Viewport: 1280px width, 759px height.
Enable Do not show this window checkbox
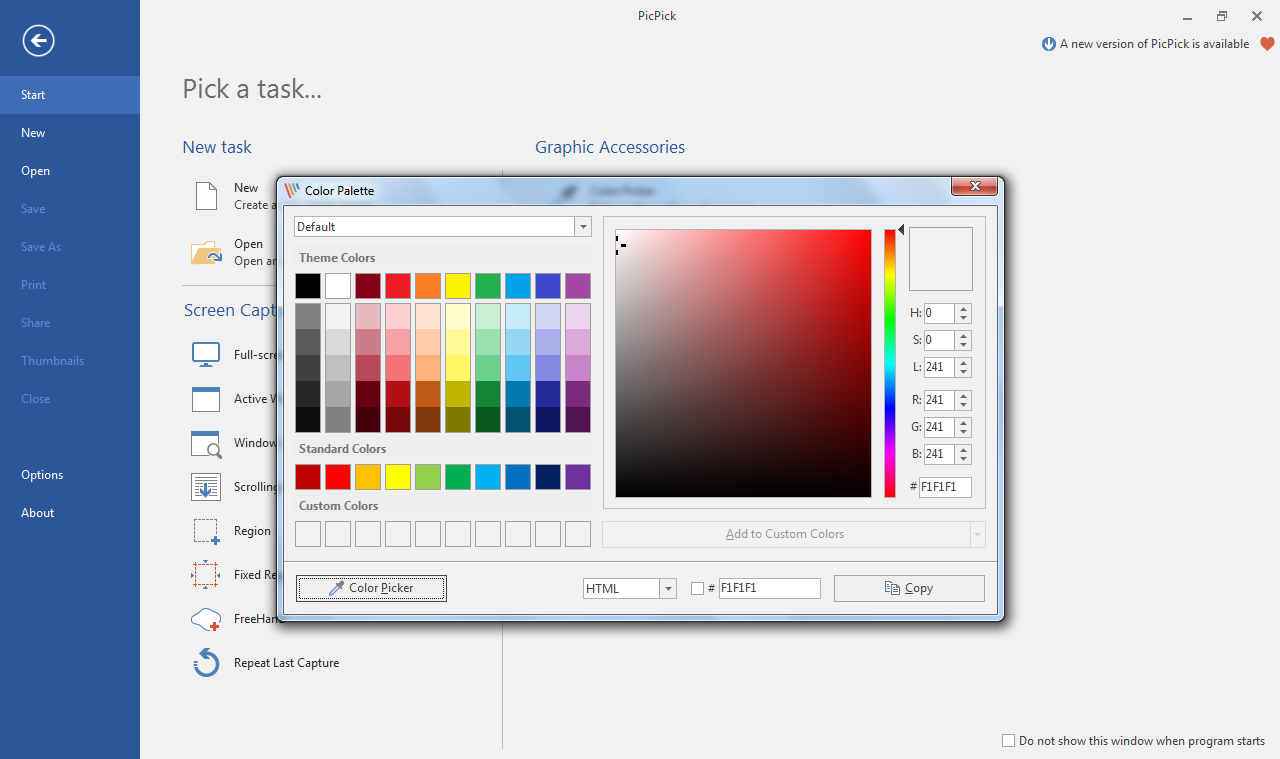coord(1008,741)
